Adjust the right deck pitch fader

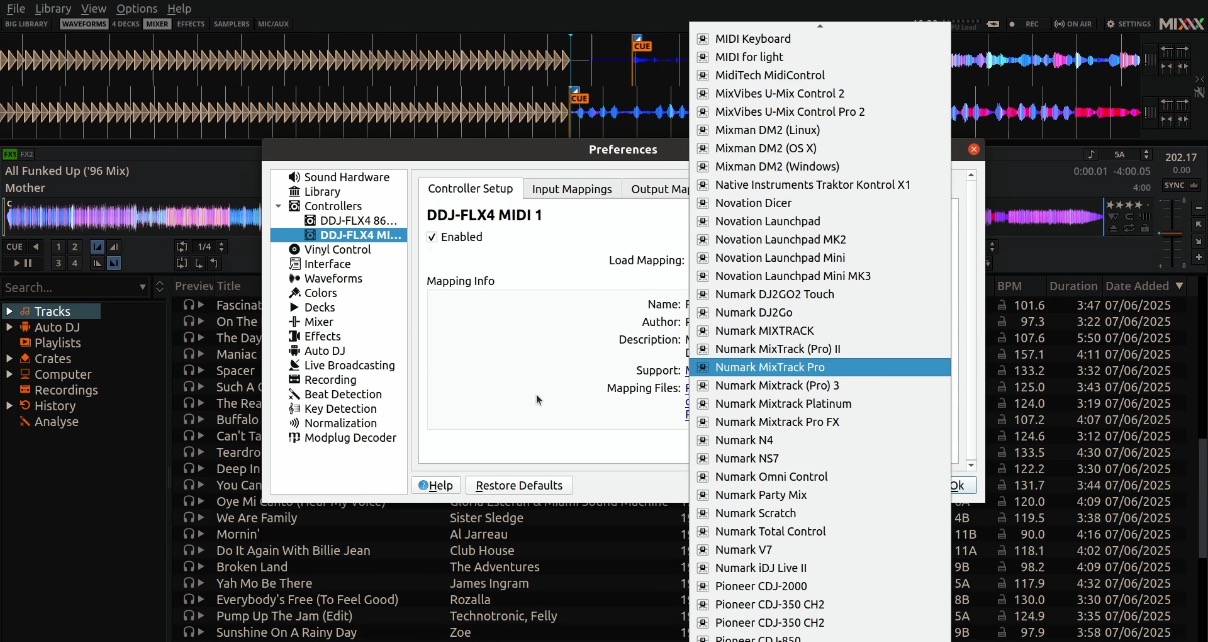pos(1172,233)
